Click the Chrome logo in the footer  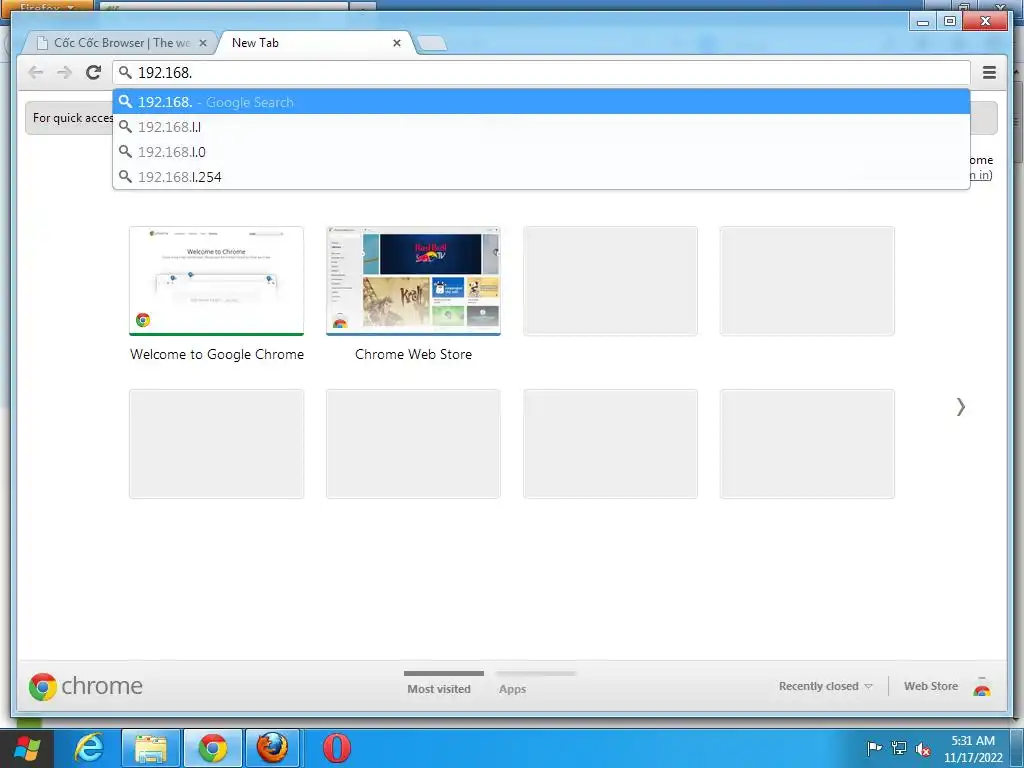[86, 686]
